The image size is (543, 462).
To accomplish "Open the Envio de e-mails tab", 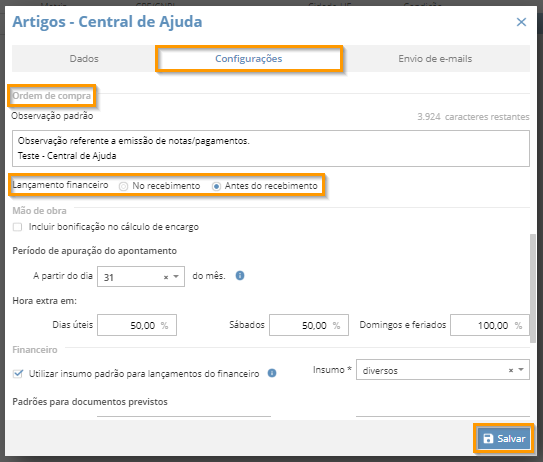I will tap(435, 59).
